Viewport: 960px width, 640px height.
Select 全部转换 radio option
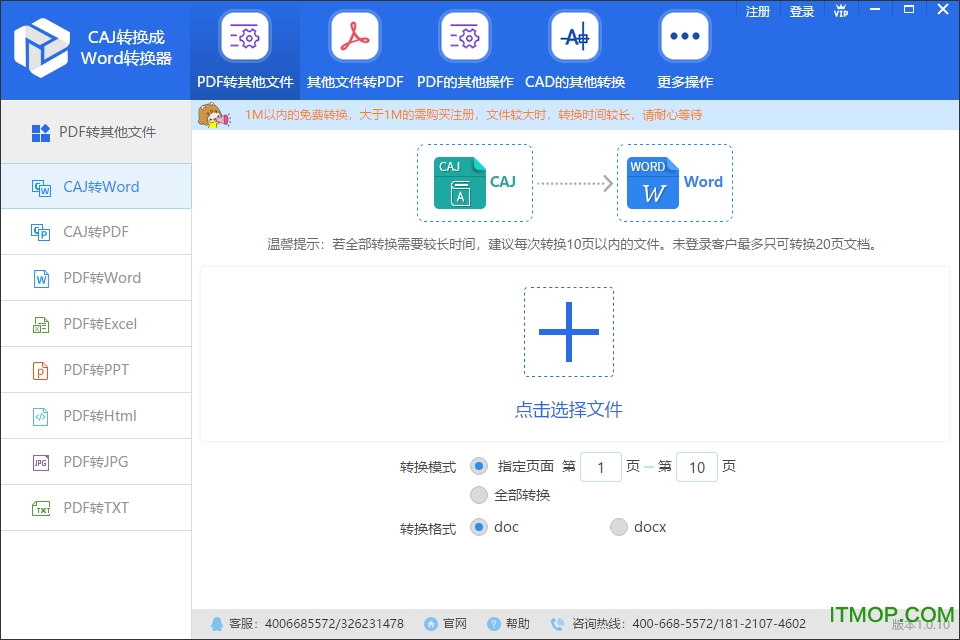tap(479, 495)
